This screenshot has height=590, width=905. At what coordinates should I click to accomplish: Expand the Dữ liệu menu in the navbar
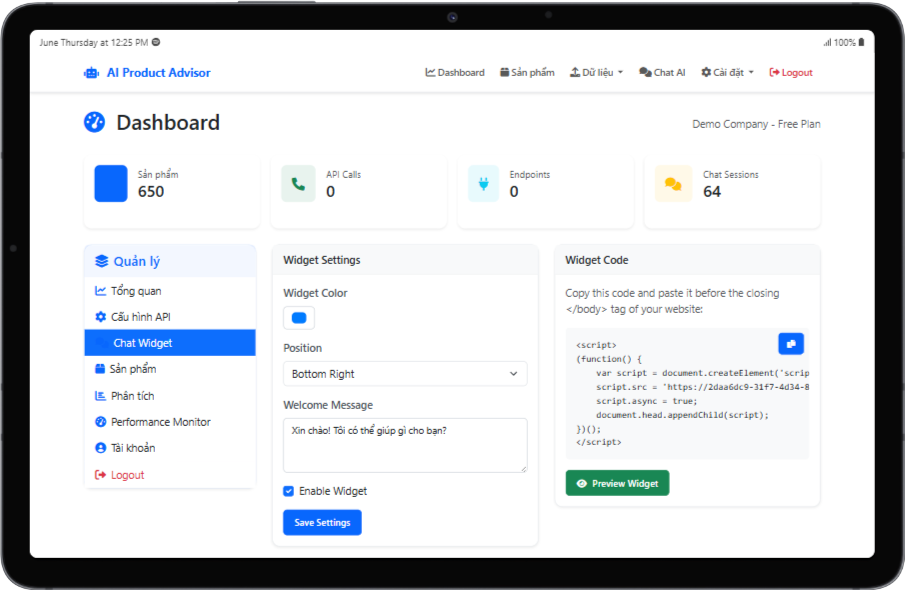(x=597, y=73)
